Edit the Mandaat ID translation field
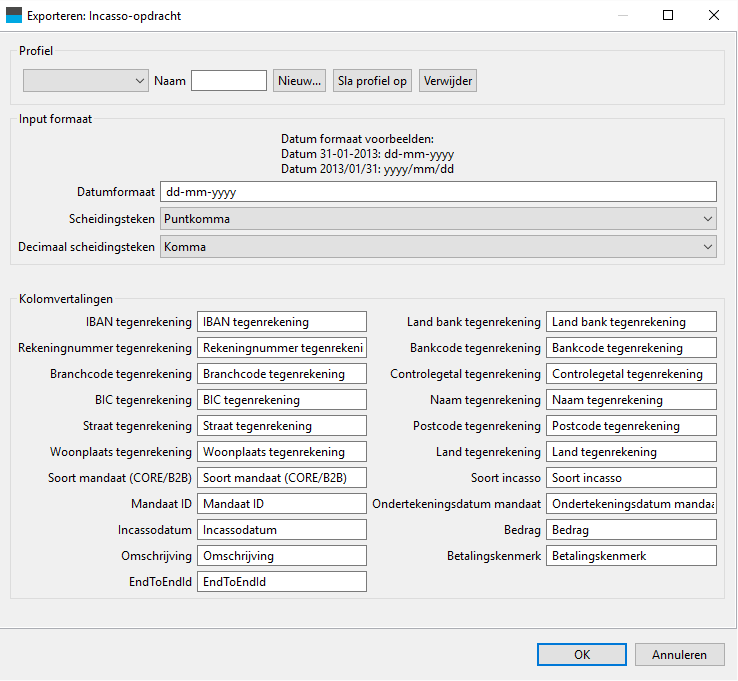The height and width of the screenshot is (681, 738). tap(281, 504)
